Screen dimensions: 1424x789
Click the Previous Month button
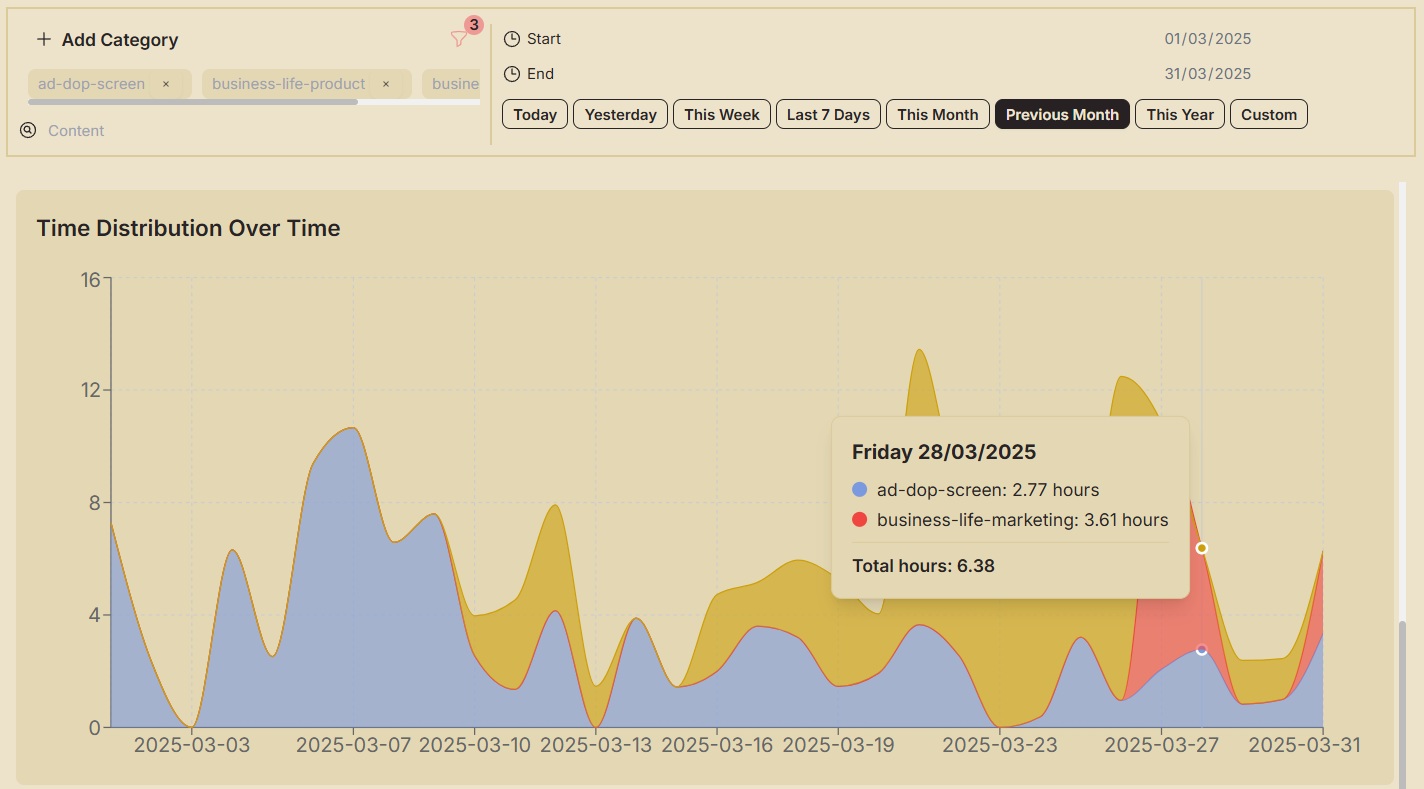click(1062, 115)
